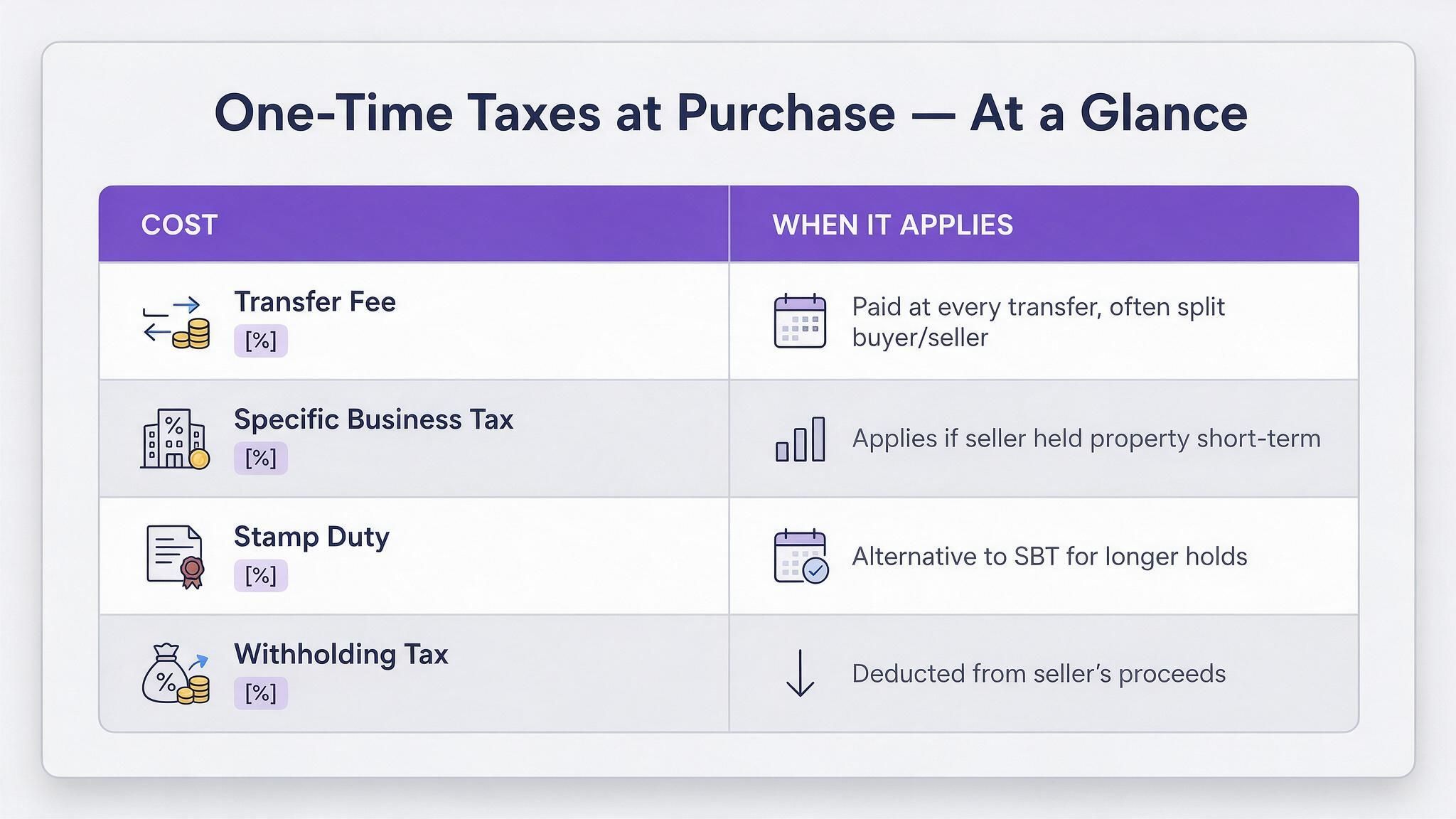Click the downward arrow icon beside seller's proceeds

point(801,673)
